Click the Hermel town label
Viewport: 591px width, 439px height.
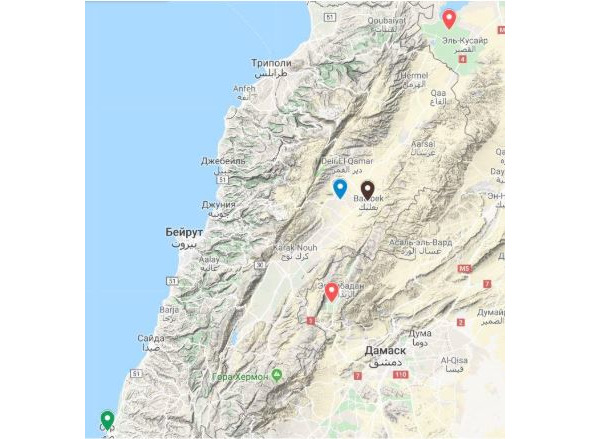tap(414, 75)
